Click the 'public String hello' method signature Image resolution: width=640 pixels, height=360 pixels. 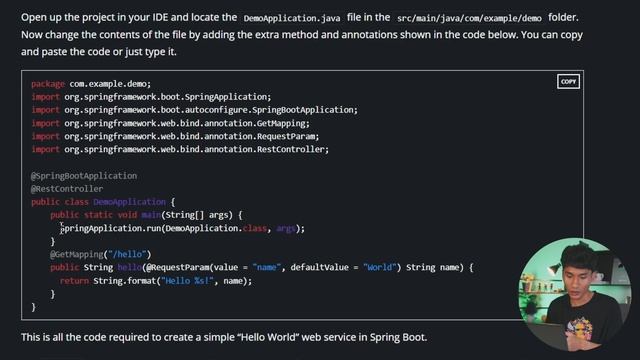262,267
